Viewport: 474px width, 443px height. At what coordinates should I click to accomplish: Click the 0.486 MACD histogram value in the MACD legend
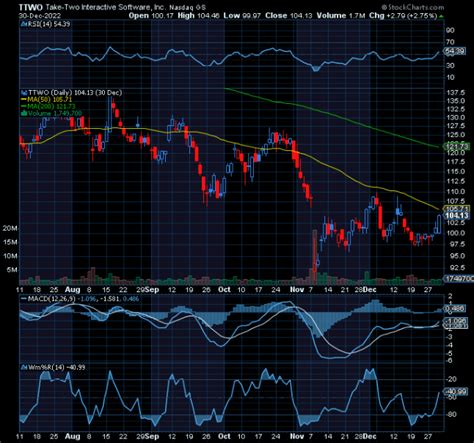point(131,299)
